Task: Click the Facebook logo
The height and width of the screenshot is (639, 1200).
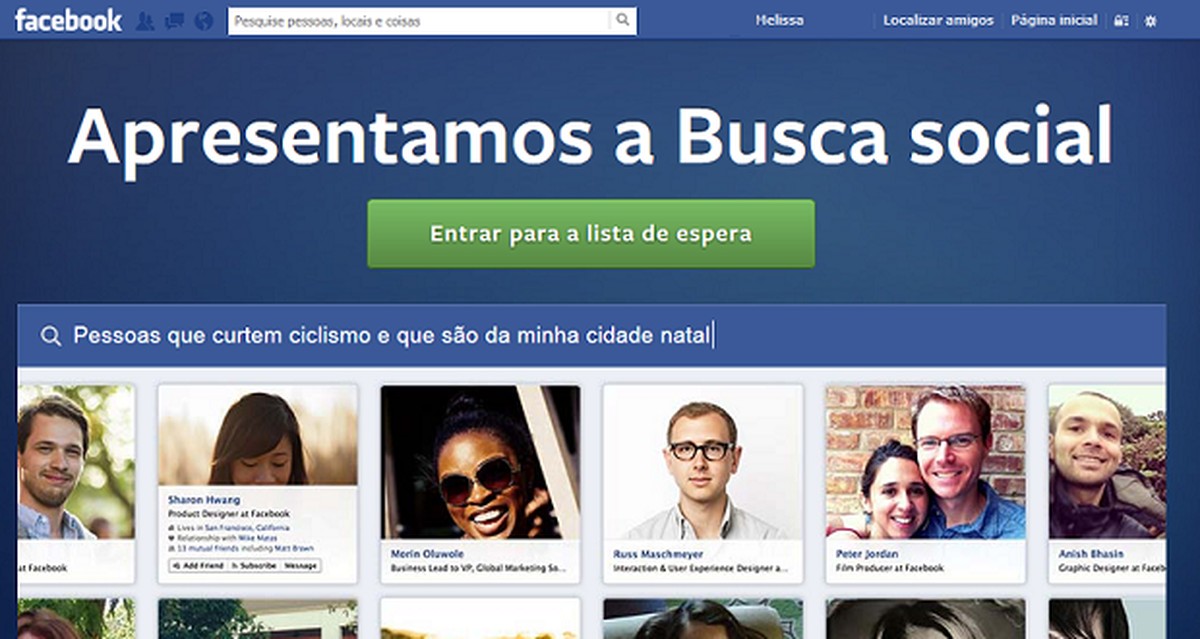Action: (67, 20)
